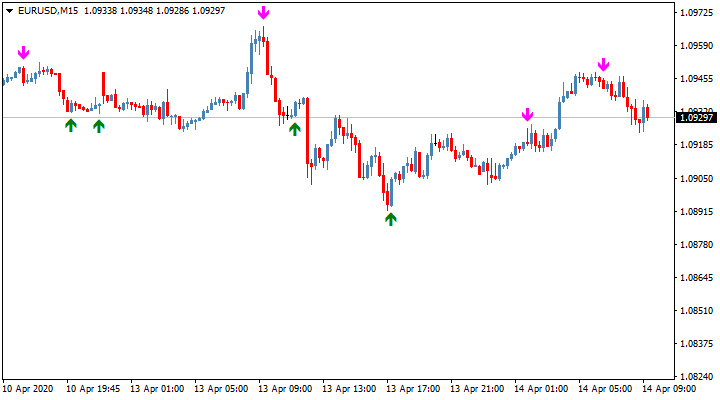This screenshot has width=720, height=400.
Task: Click the 13 Apr 05:00 time label
Action: point(221,389)
